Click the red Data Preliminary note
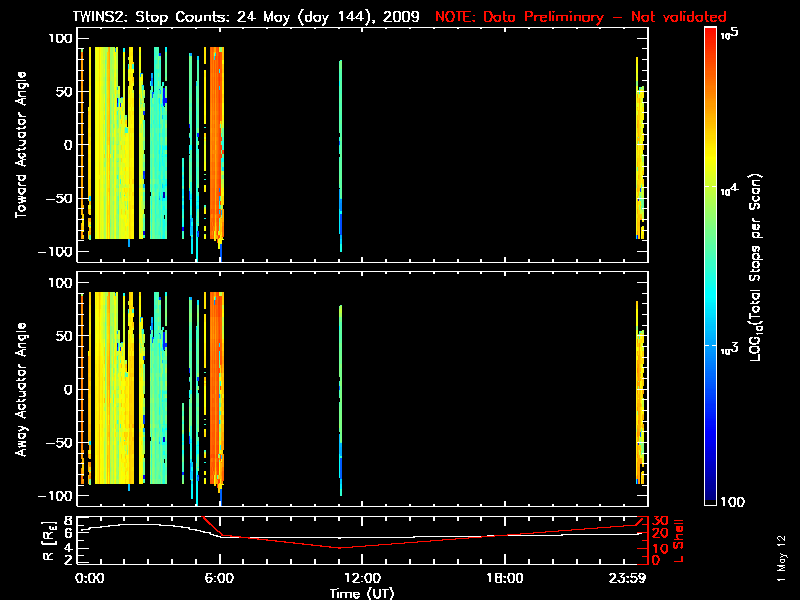Viewport: 800px width, 600px height. tap(581, 17)
